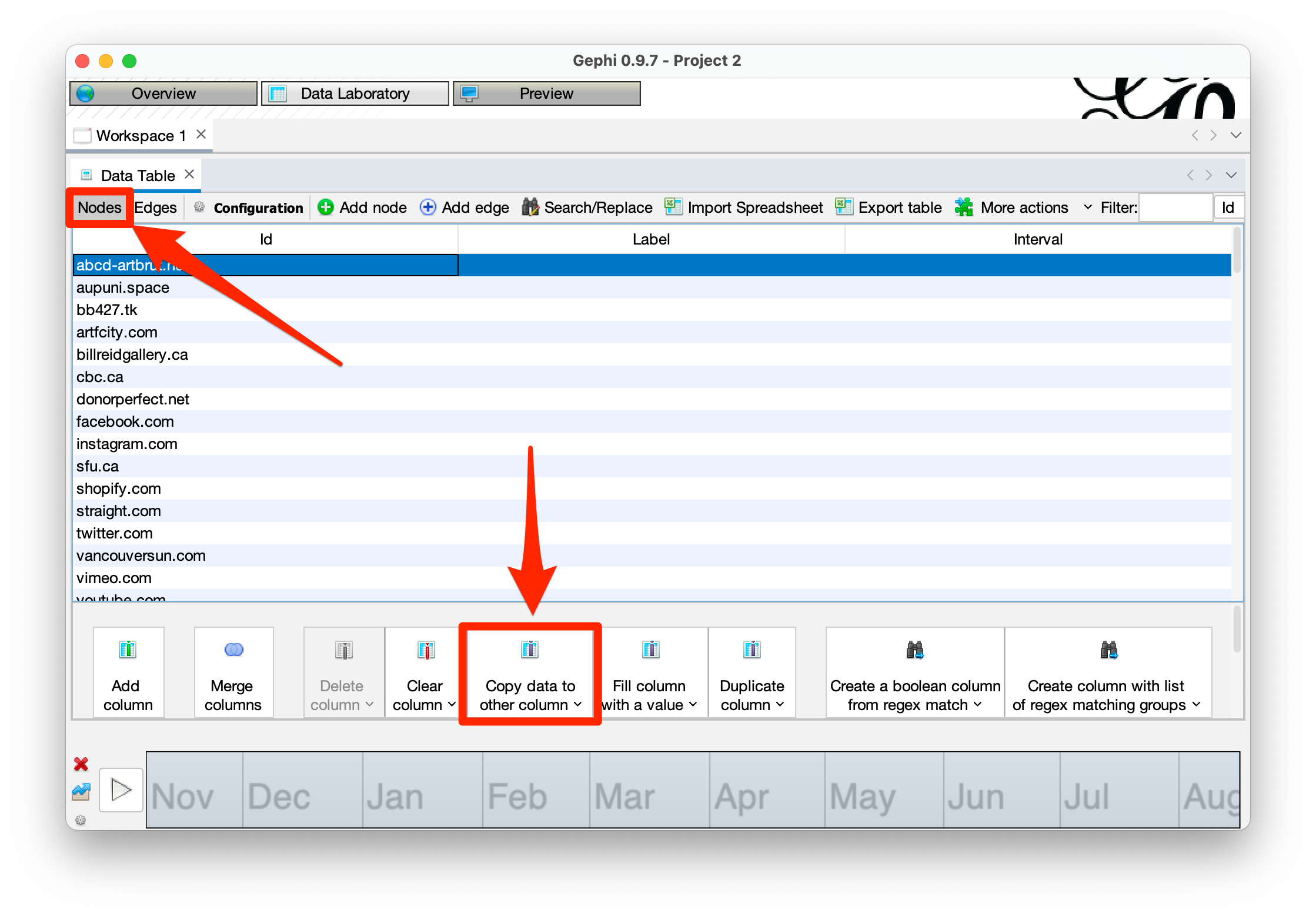Select the donorperfect.net row
The height and width of the screenshot is (917, 1316).
click(652, 399)
